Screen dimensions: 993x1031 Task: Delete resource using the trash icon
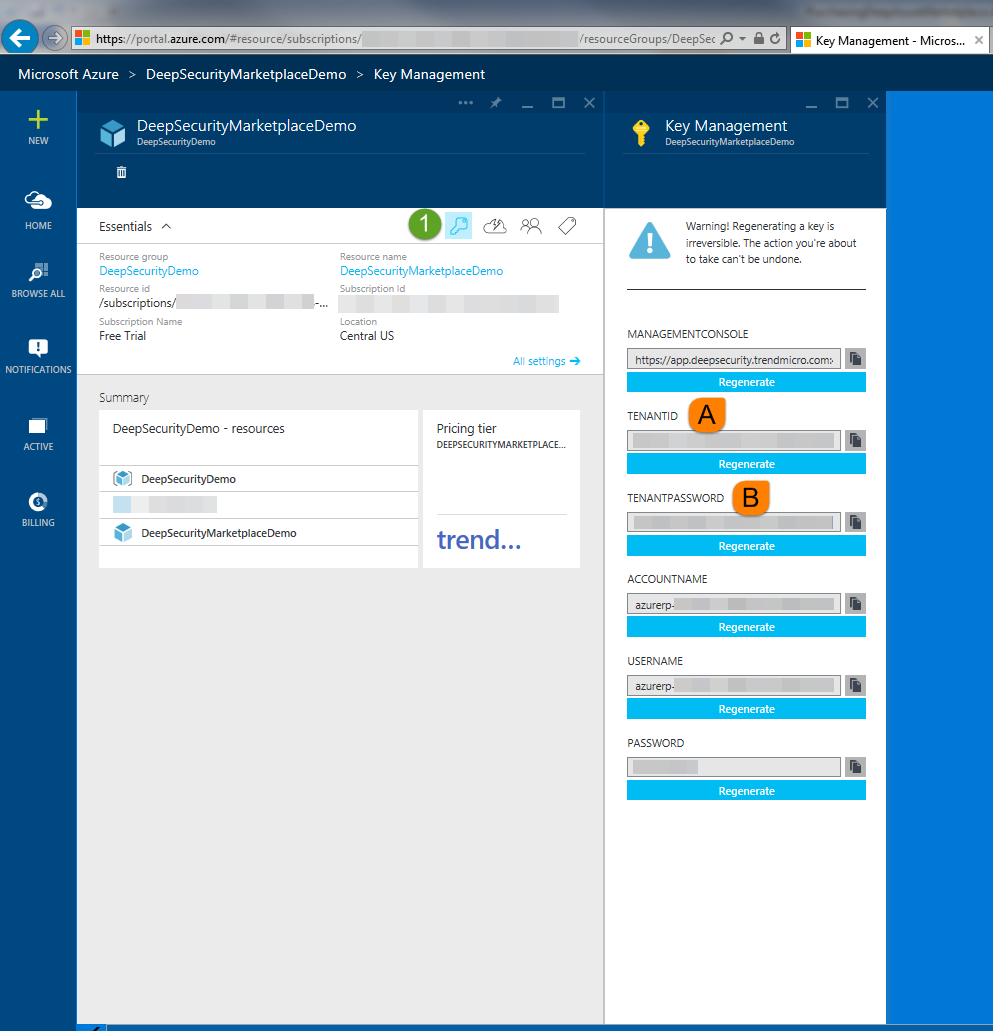pyautogui.click(x=121, y=172)
